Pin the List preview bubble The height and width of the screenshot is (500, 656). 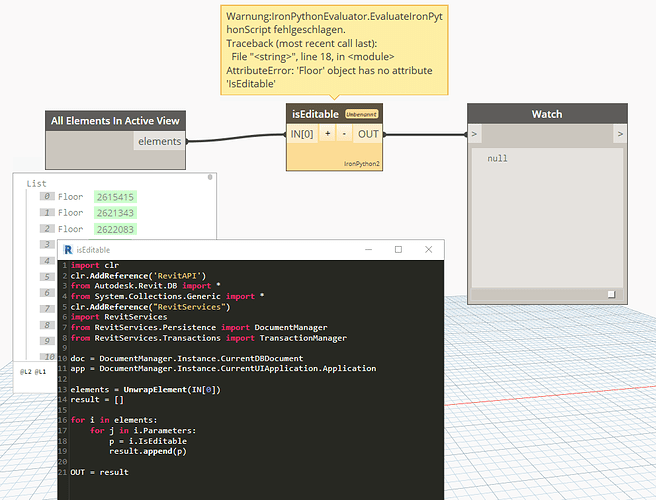pos(209,178)
